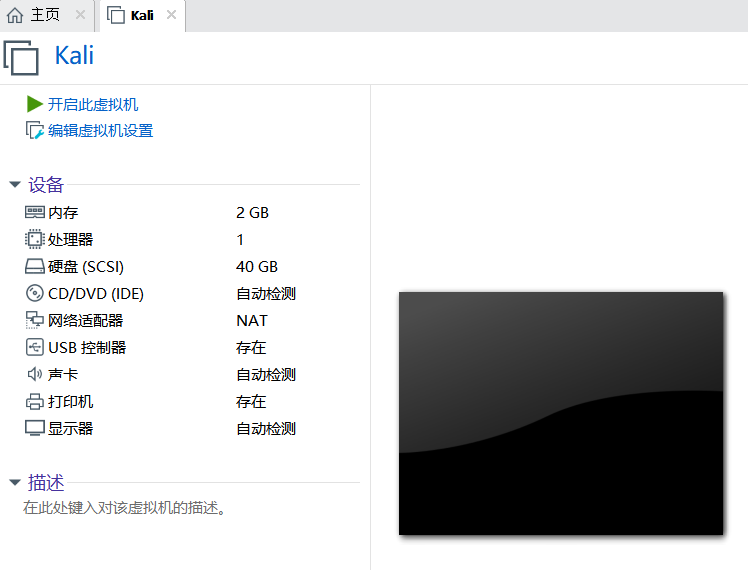Image resolution: width=748 pixels, height=570 pixels.
Task: Click the printer icon
Action: click(34, 402)
